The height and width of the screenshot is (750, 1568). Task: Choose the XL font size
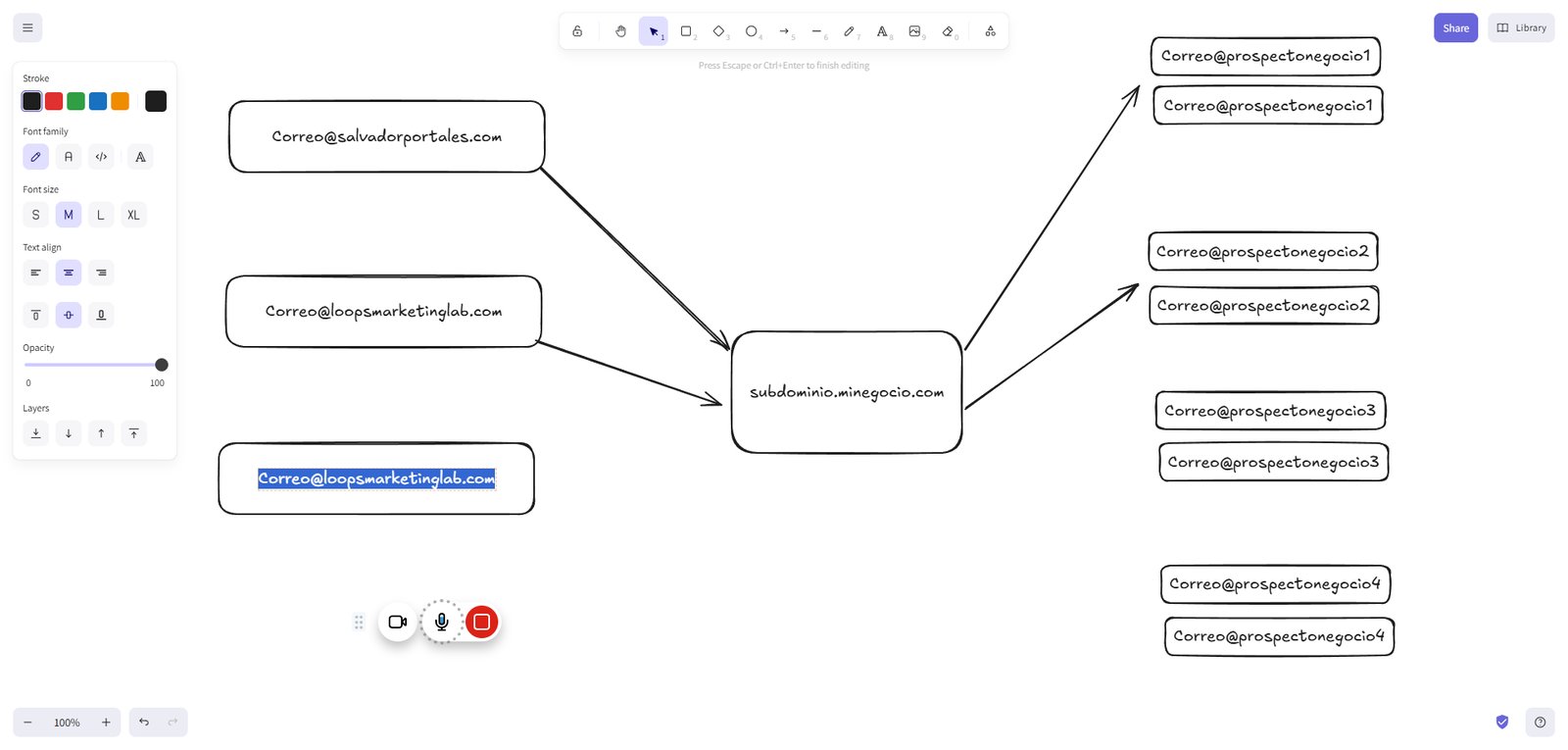(x=133, y=215)
